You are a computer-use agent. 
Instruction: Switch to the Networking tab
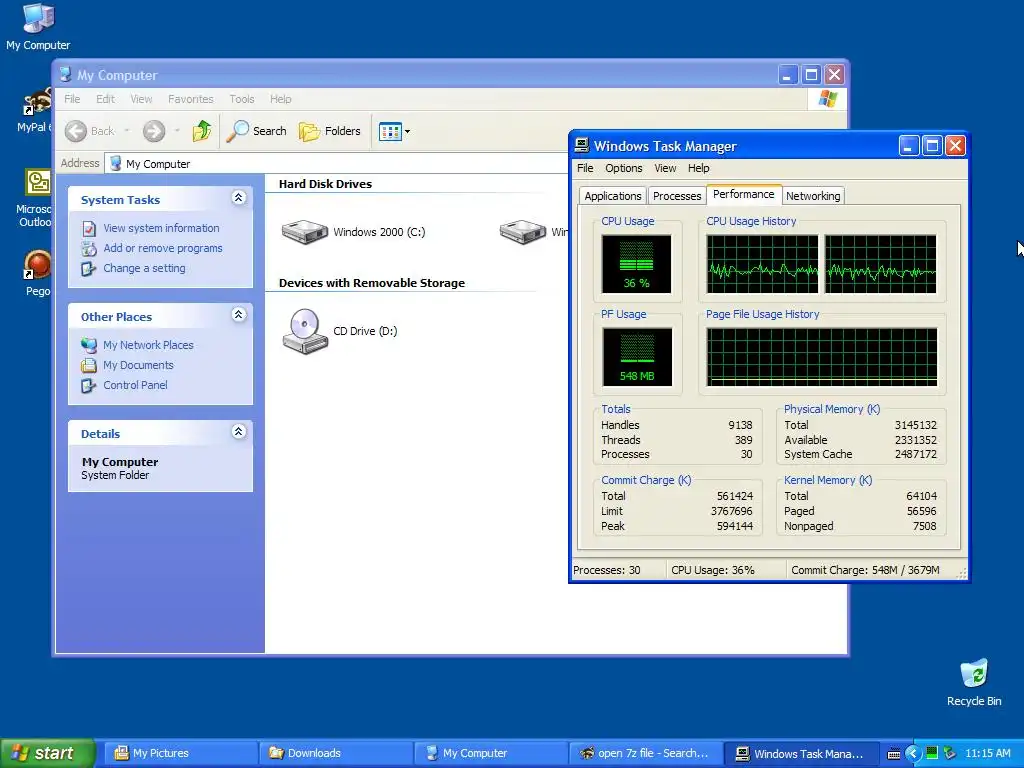pyautogui.click(x=813, y=196)
